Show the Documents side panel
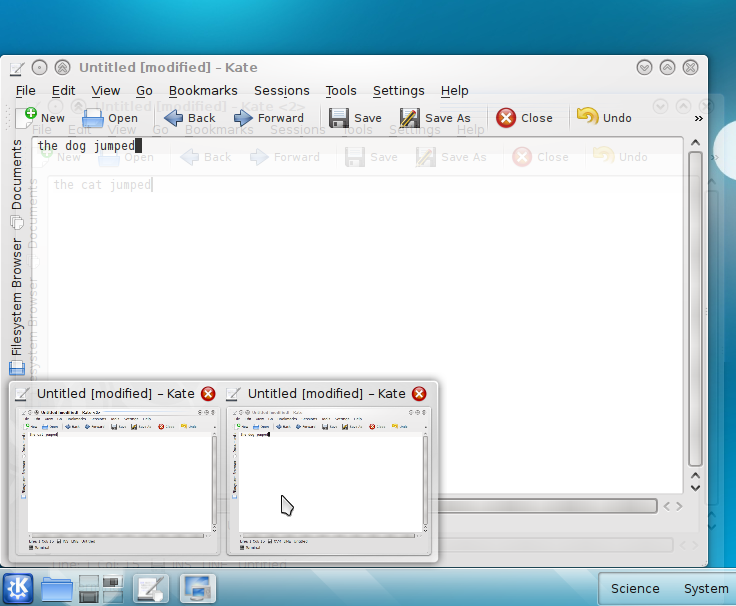The width and height of the screenshot is (736, 606). (x=17, y=184)
